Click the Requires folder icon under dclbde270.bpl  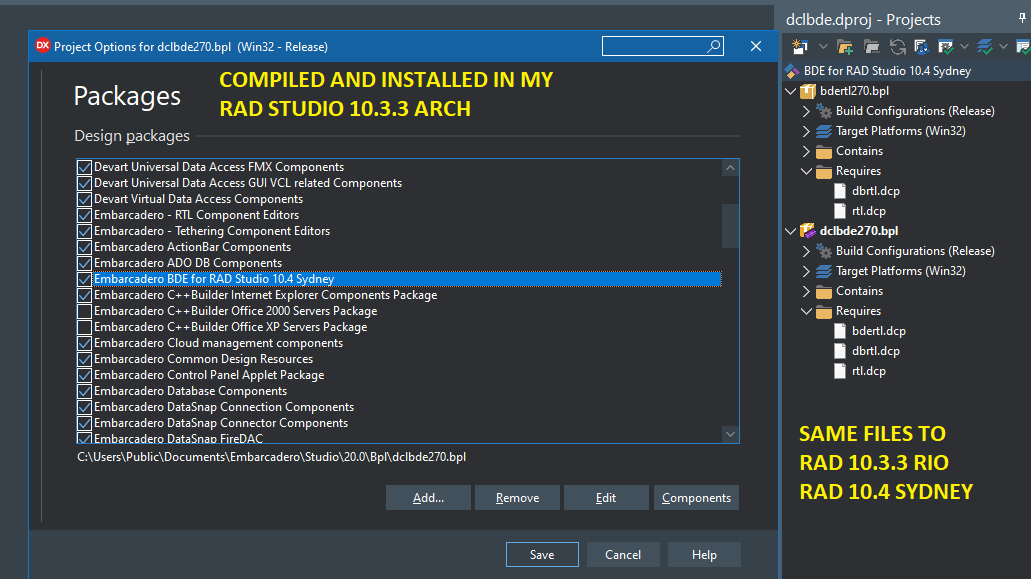[x=824, y=311]
